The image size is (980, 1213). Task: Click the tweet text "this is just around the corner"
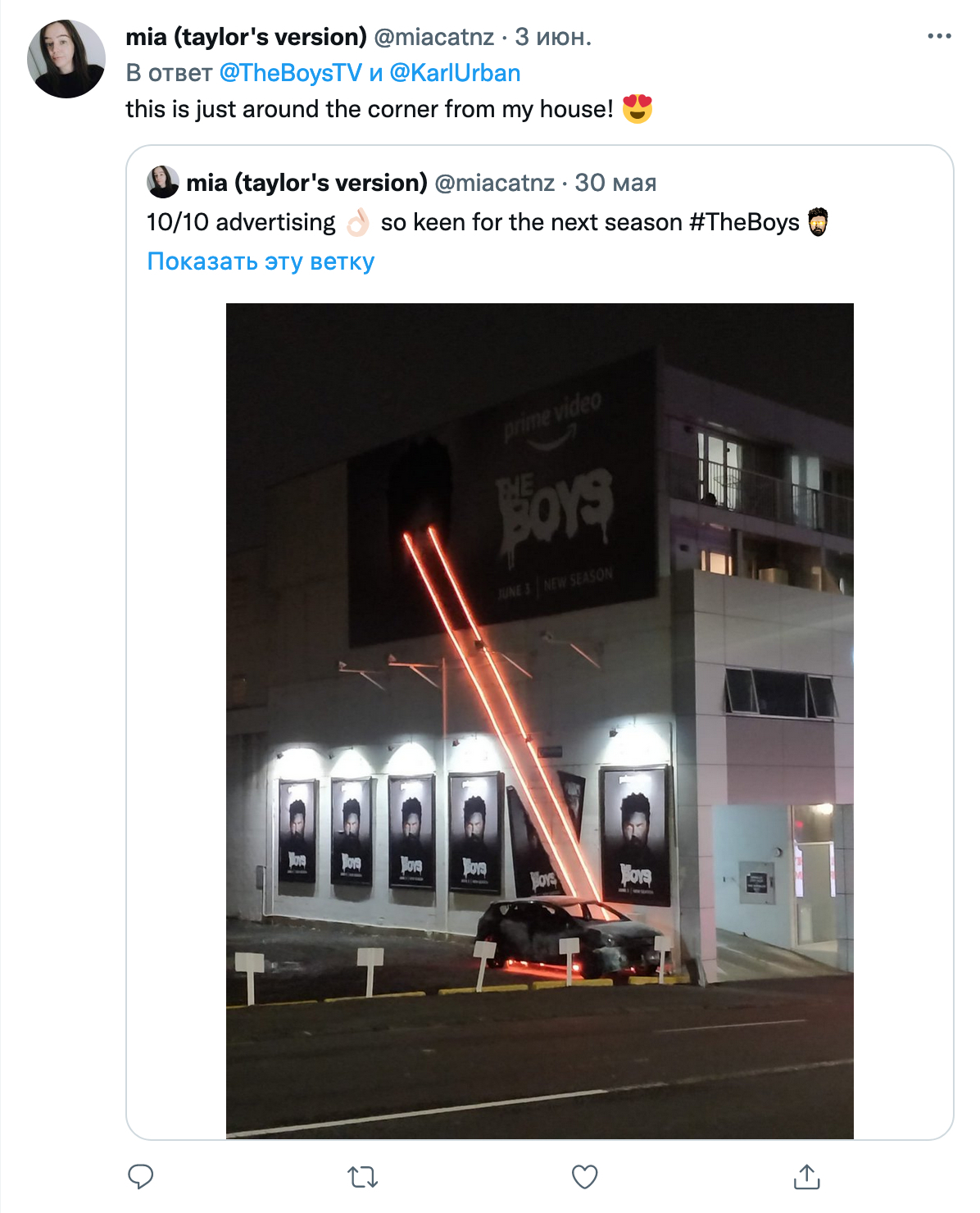(x=369, y=109)
